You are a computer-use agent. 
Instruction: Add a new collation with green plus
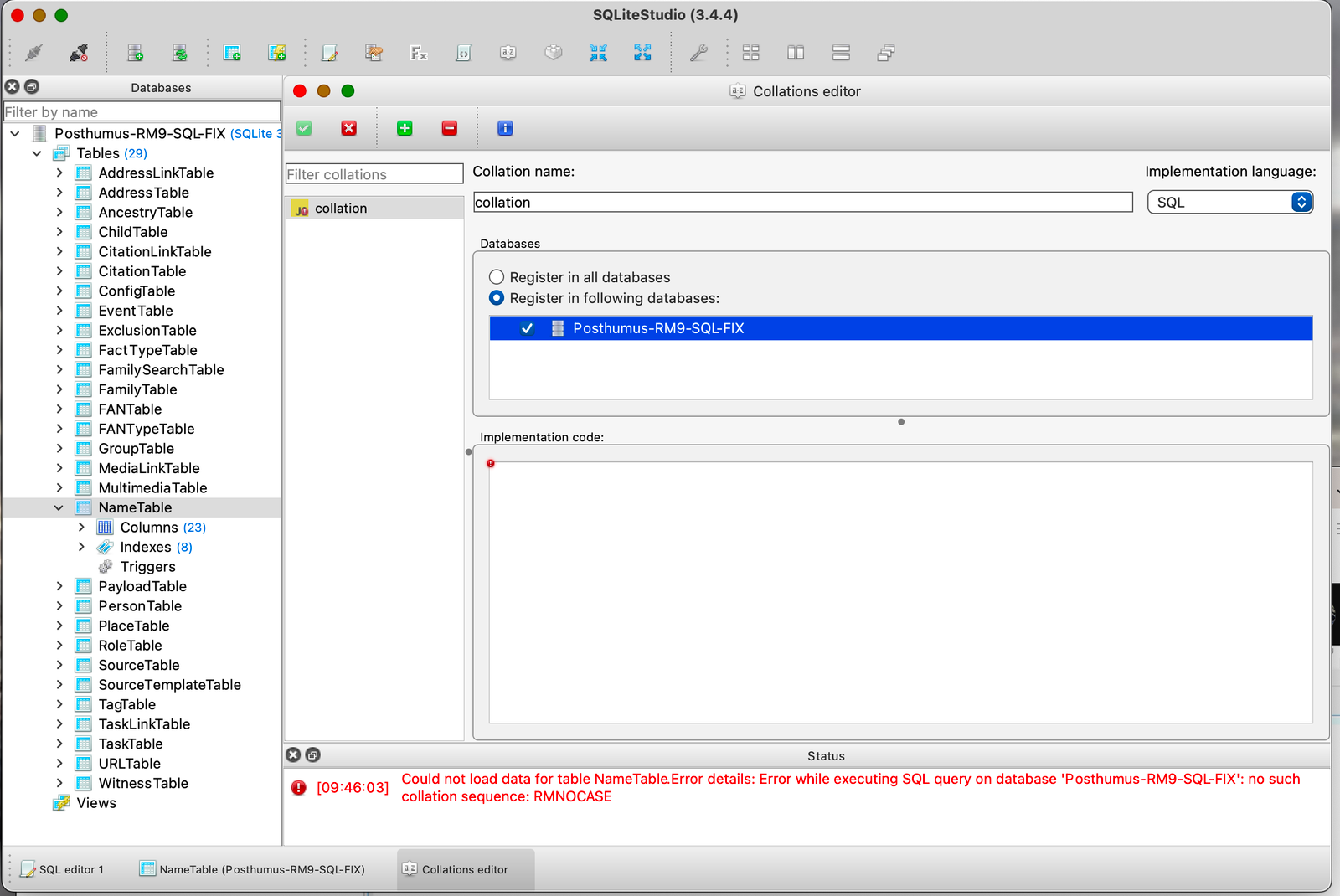(x=405, y=128)
